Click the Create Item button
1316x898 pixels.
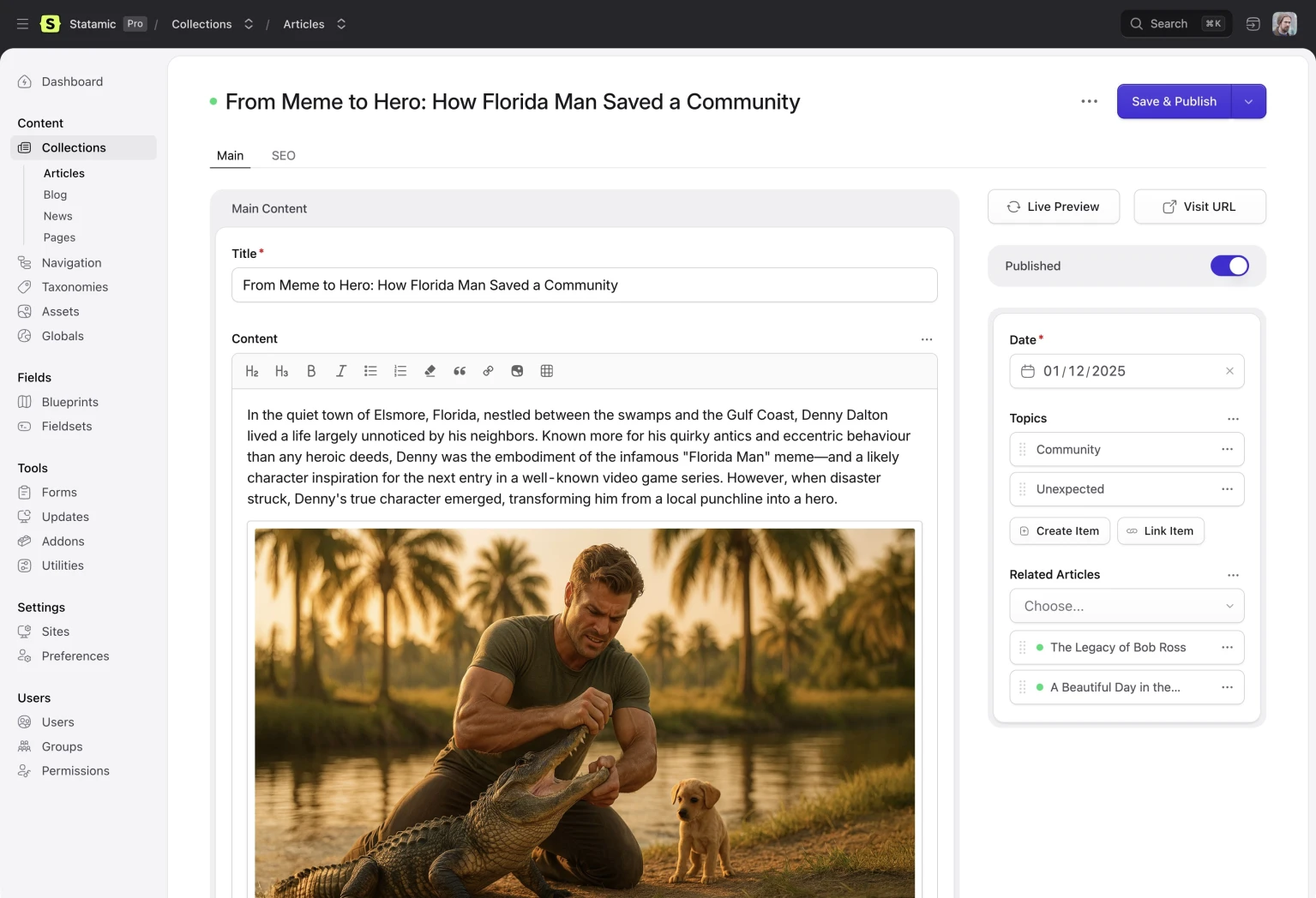[x=1059, y=531]
